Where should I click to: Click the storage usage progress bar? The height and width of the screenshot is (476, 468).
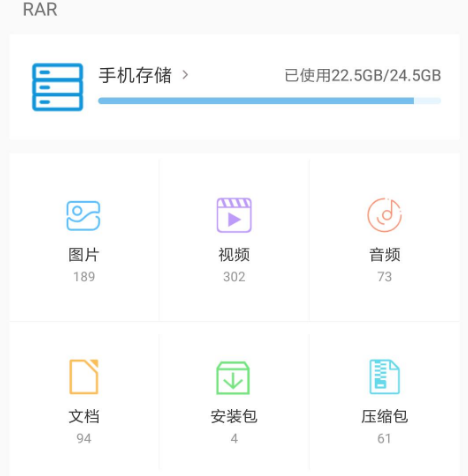tap(269, 101)
